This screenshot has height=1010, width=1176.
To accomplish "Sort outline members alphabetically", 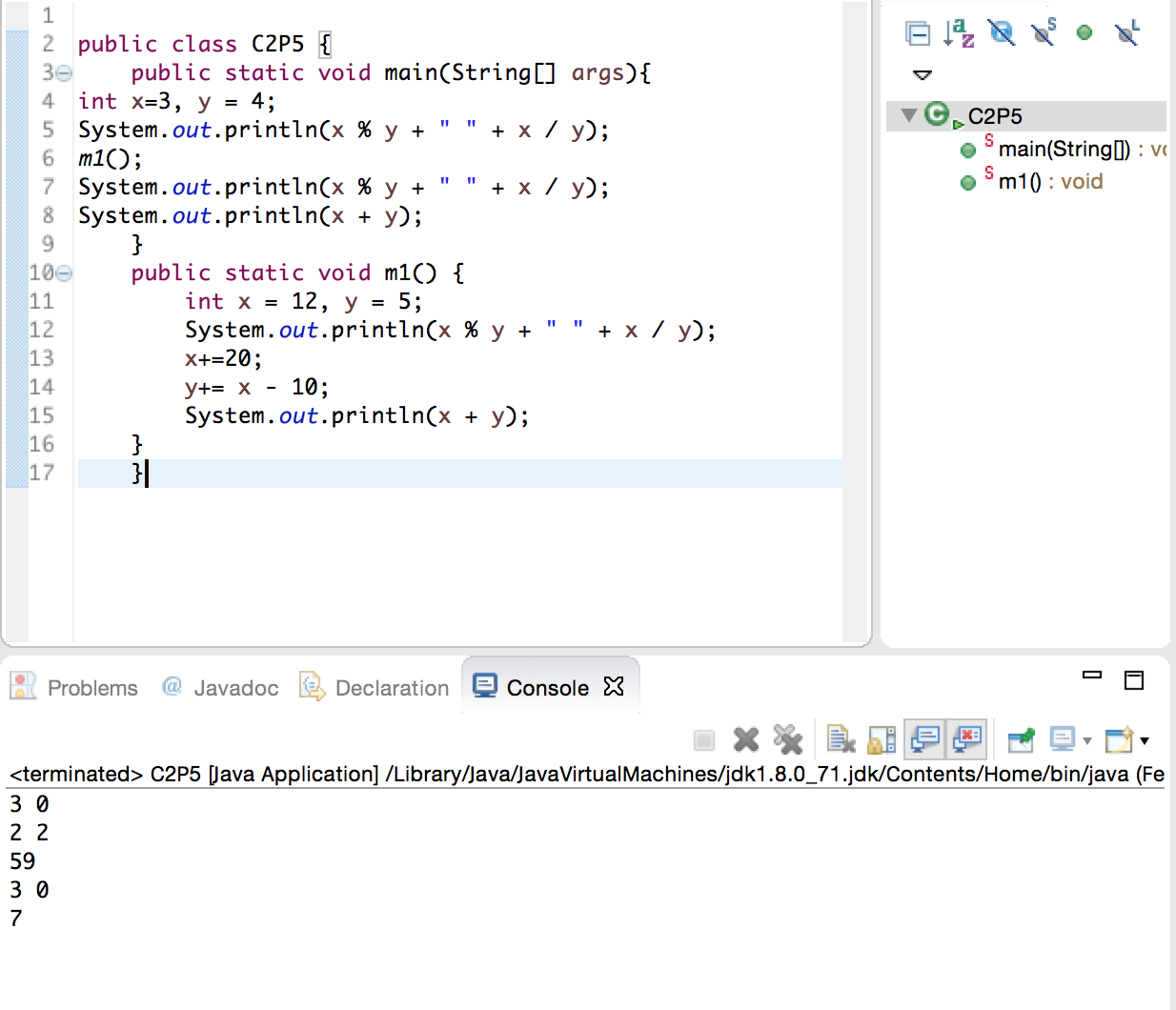I will point(959,34).
